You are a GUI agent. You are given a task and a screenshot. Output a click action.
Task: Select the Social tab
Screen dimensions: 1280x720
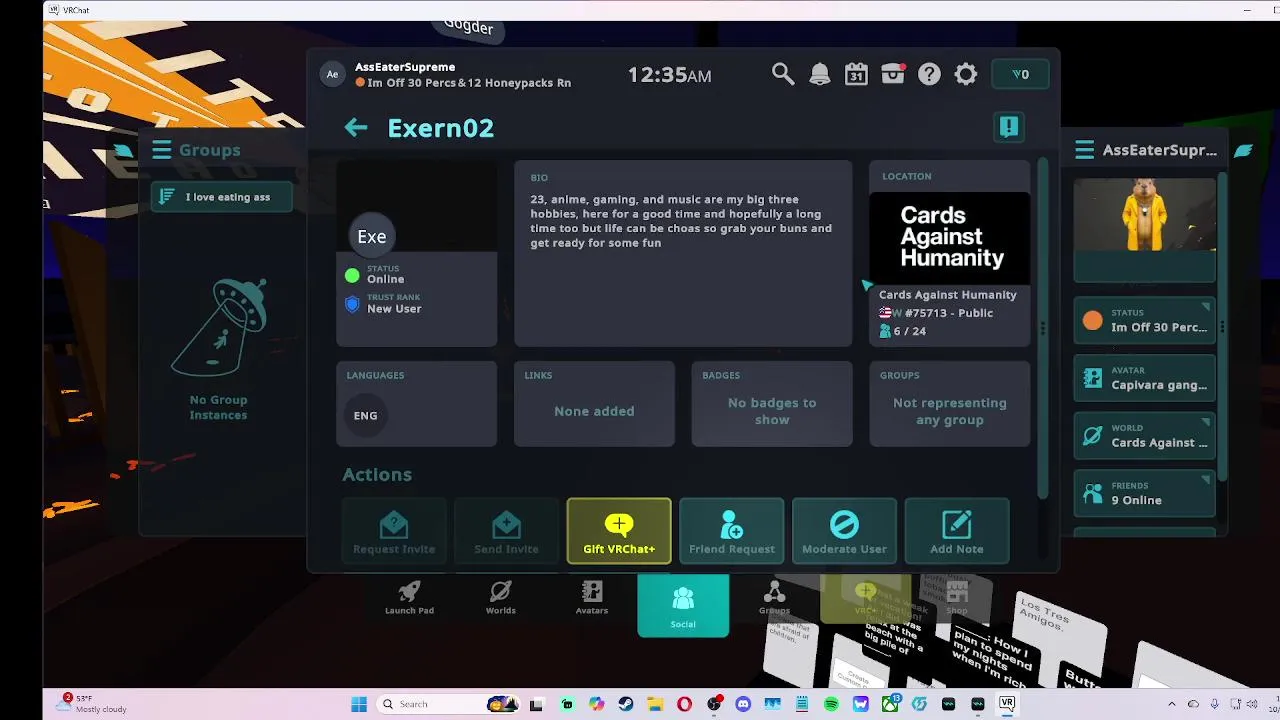[x=683, y=605]
